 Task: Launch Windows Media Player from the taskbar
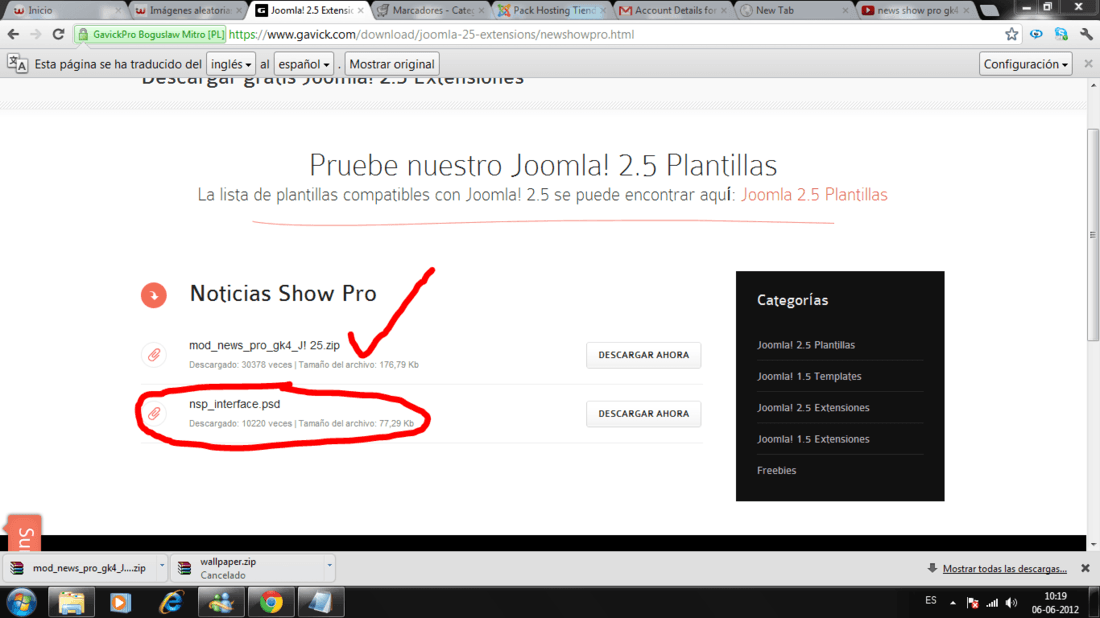120,603
